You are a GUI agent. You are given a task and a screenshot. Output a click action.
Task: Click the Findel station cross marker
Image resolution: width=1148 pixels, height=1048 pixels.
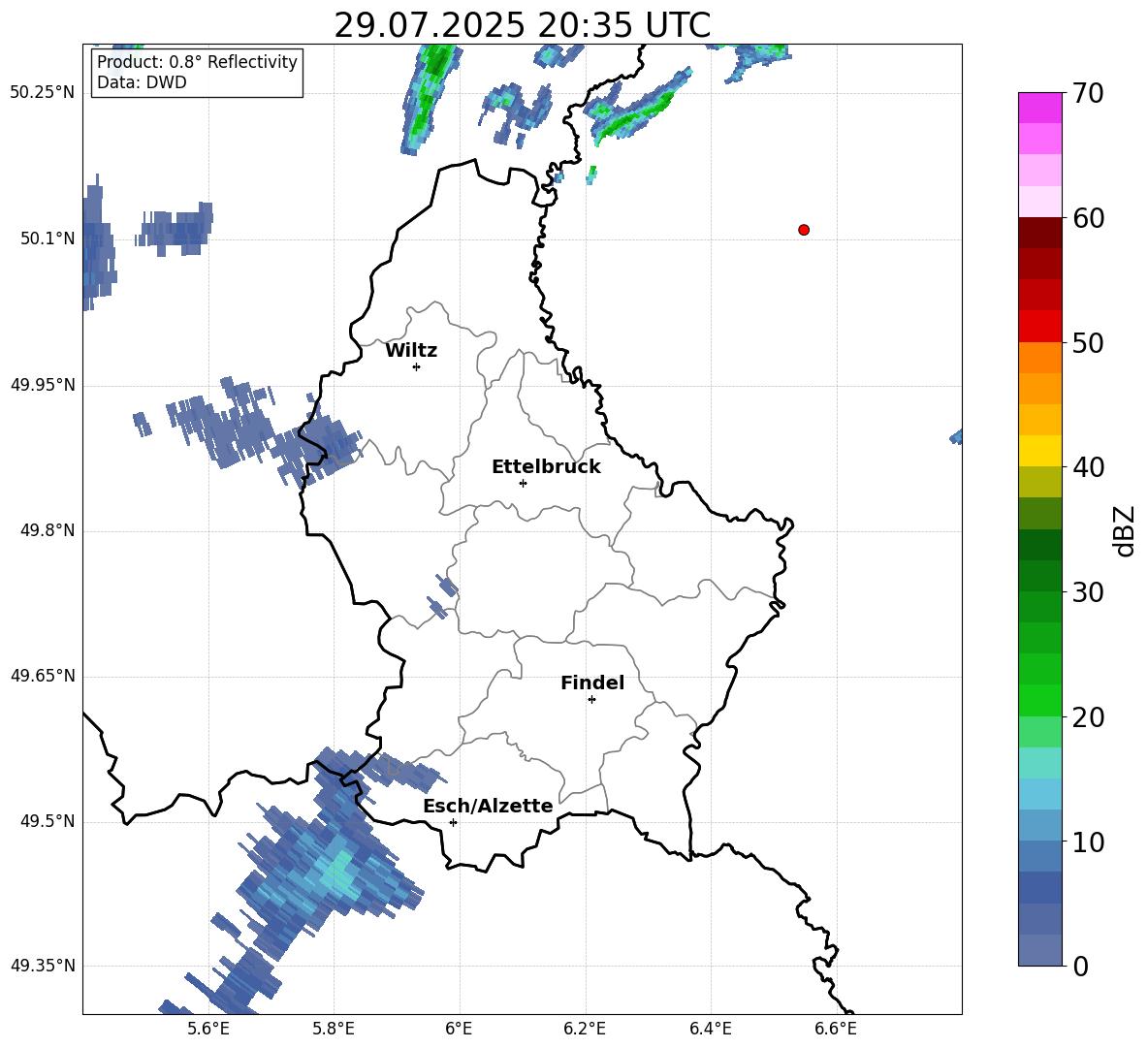pos(591,700)
